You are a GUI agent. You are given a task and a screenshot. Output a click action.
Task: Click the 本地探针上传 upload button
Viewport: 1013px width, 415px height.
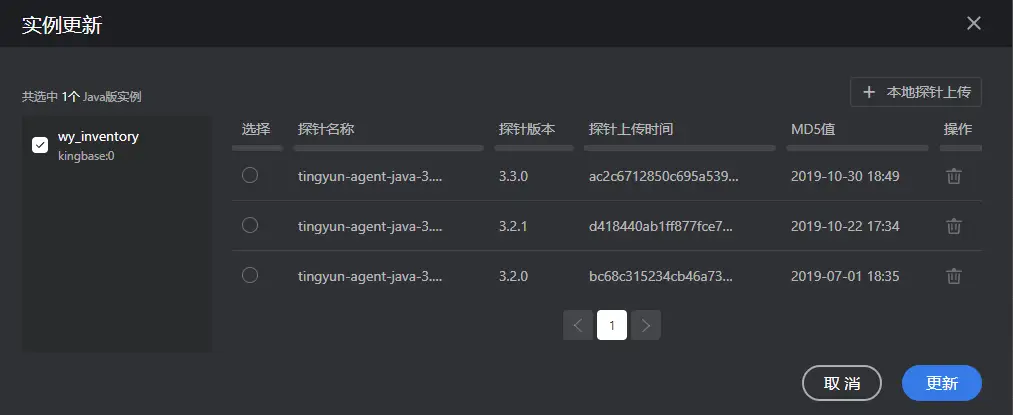click(x=916, y=92)
